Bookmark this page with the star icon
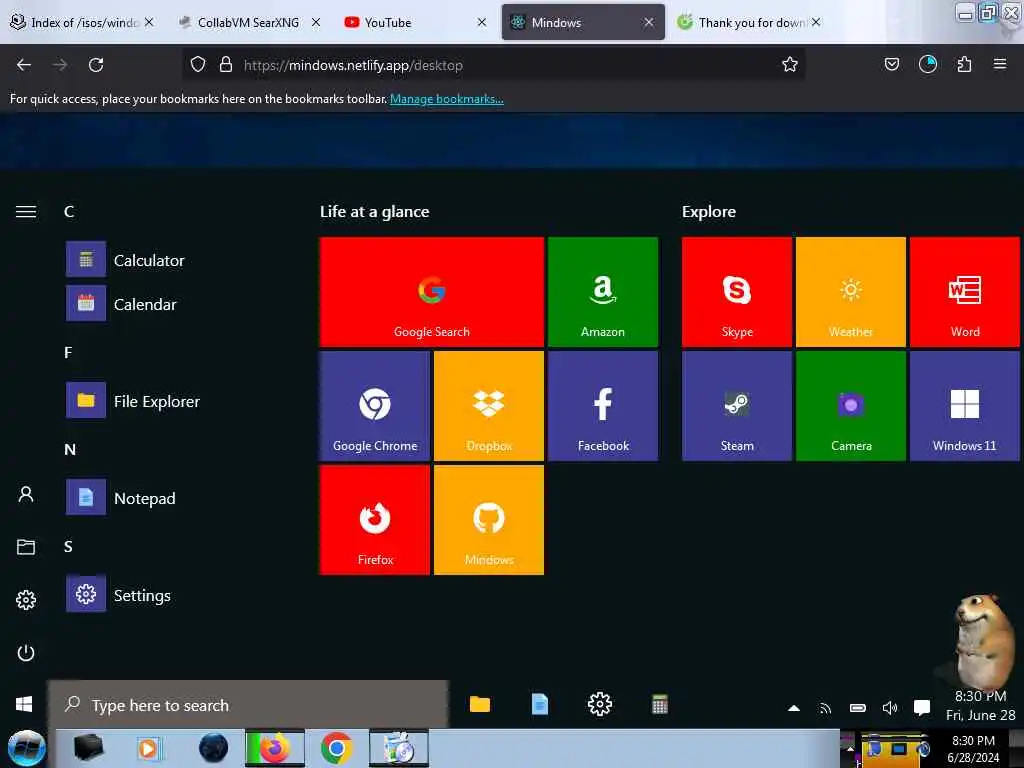 point(790,64)
